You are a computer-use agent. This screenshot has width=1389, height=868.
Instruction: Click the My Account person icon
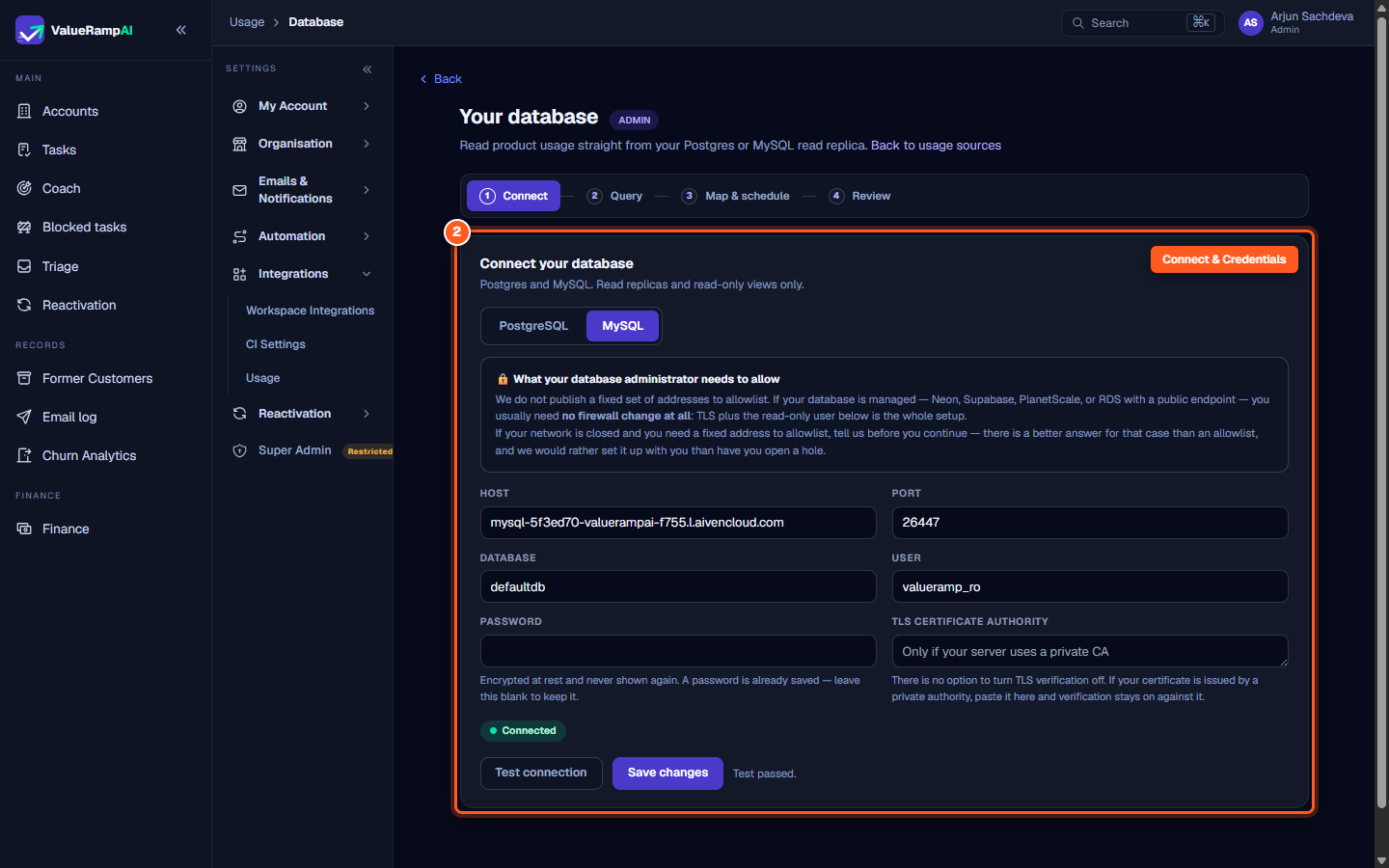point(239,106)
